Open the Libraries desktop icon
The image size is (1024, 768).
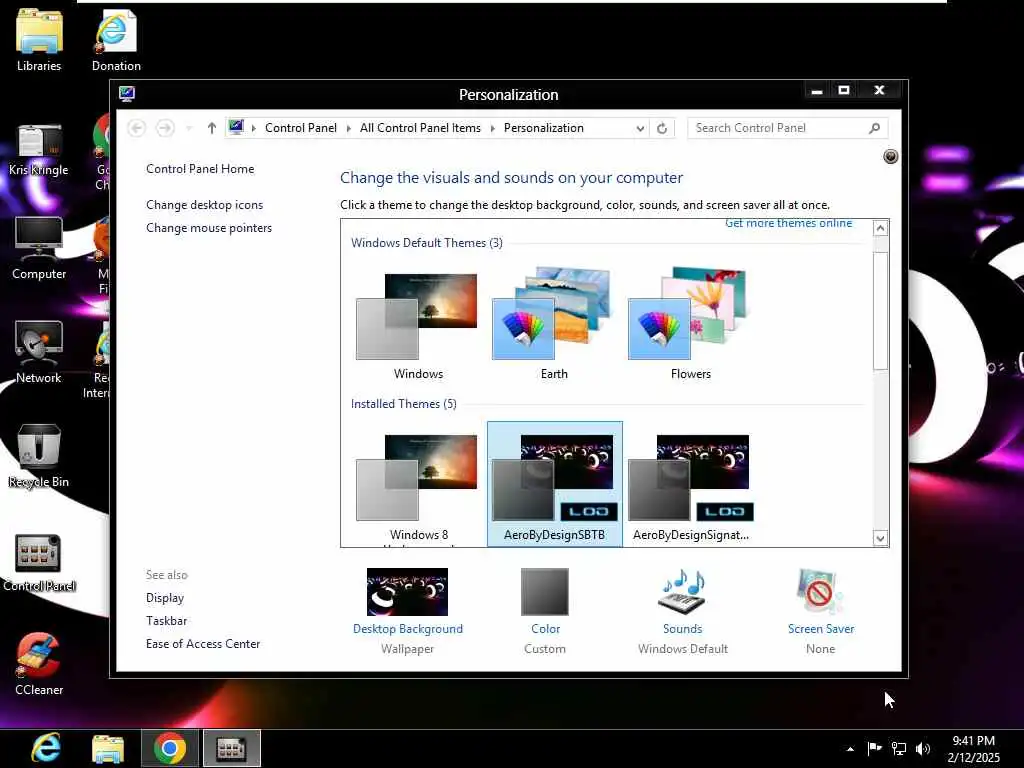(39, 39)
